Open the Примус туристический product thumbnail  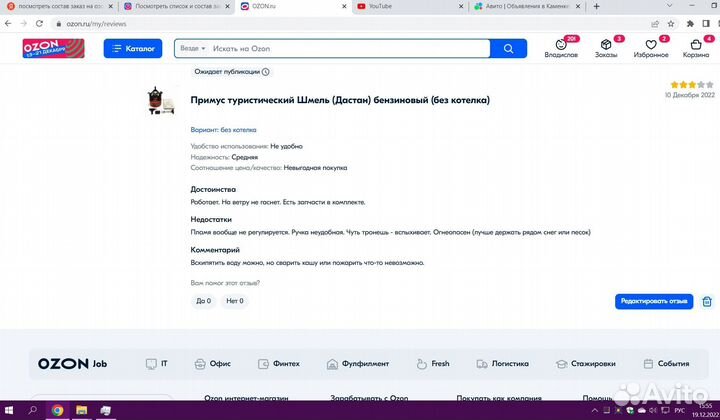pos(161,100)
